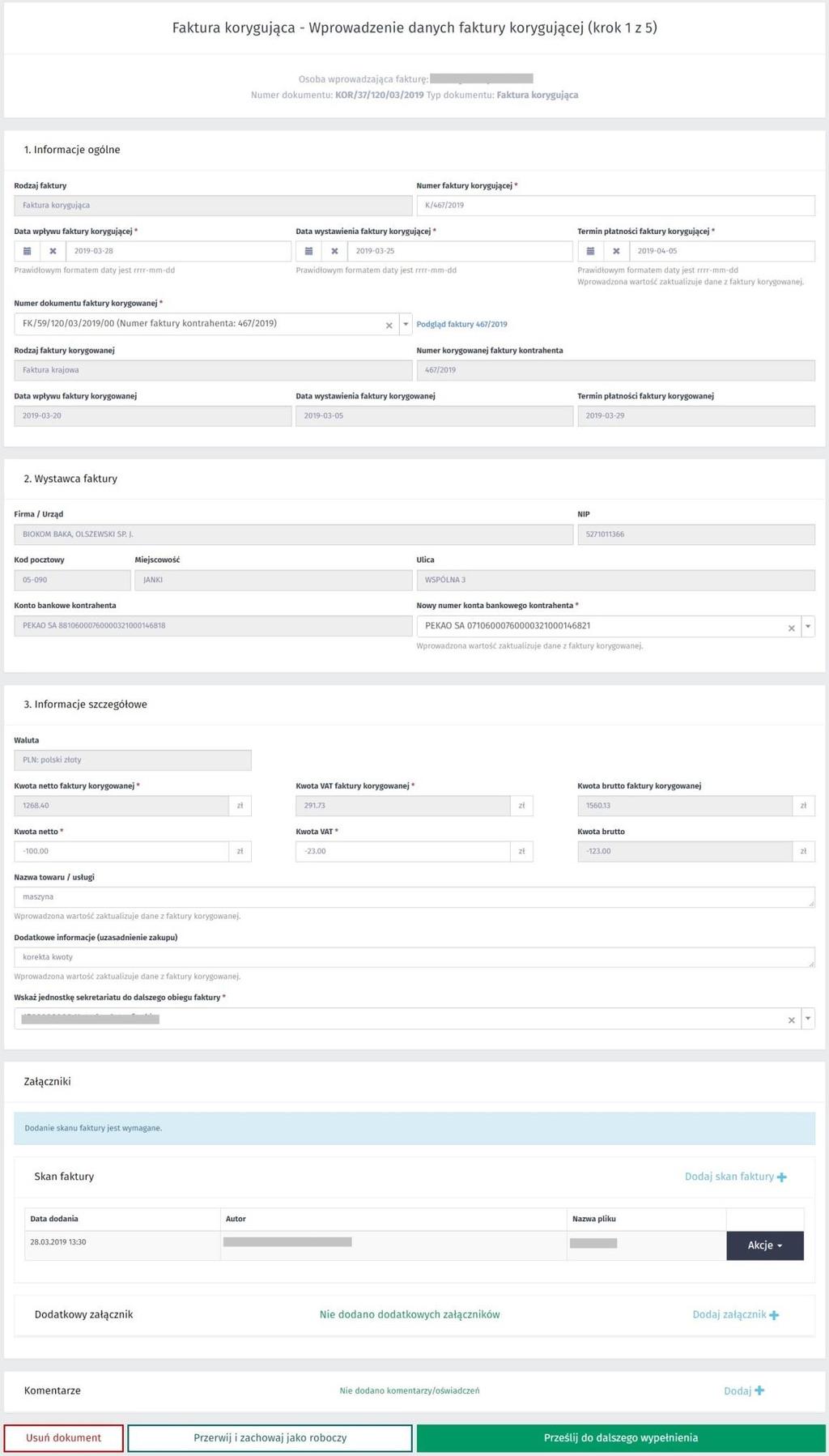
Task: Click the Termin płatności faktury korygowanej field 2019-03-29
Action: click(696, 415)
